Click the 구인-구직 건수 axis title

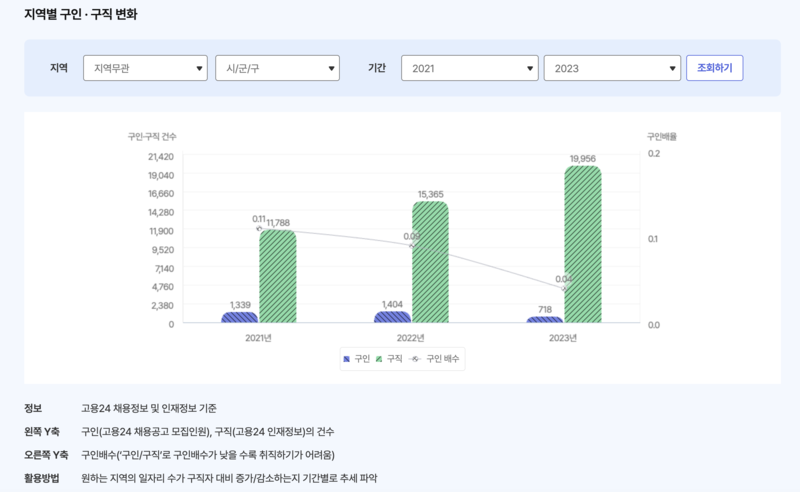152,136
